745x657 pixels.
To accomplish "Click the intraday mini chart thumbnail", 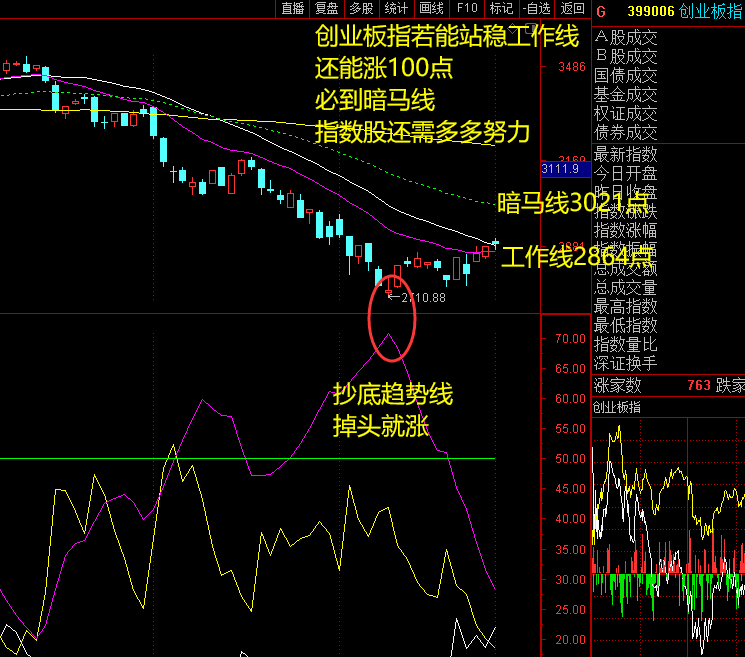I will pyautogui.click(x=668, y=538).
